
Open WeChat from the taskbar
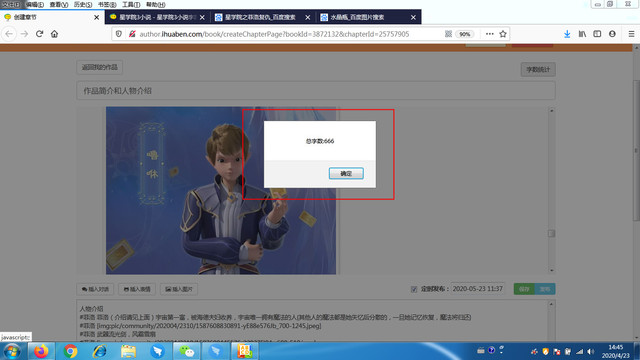click(187, 351)
